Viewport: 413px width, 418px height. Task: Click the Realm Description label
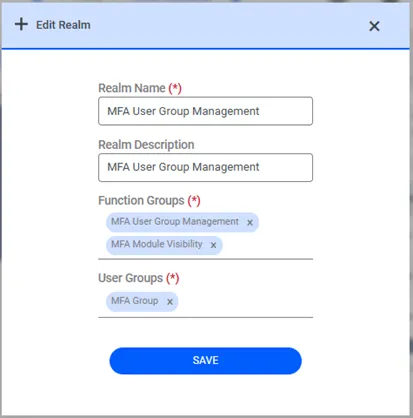pos(146,145)
